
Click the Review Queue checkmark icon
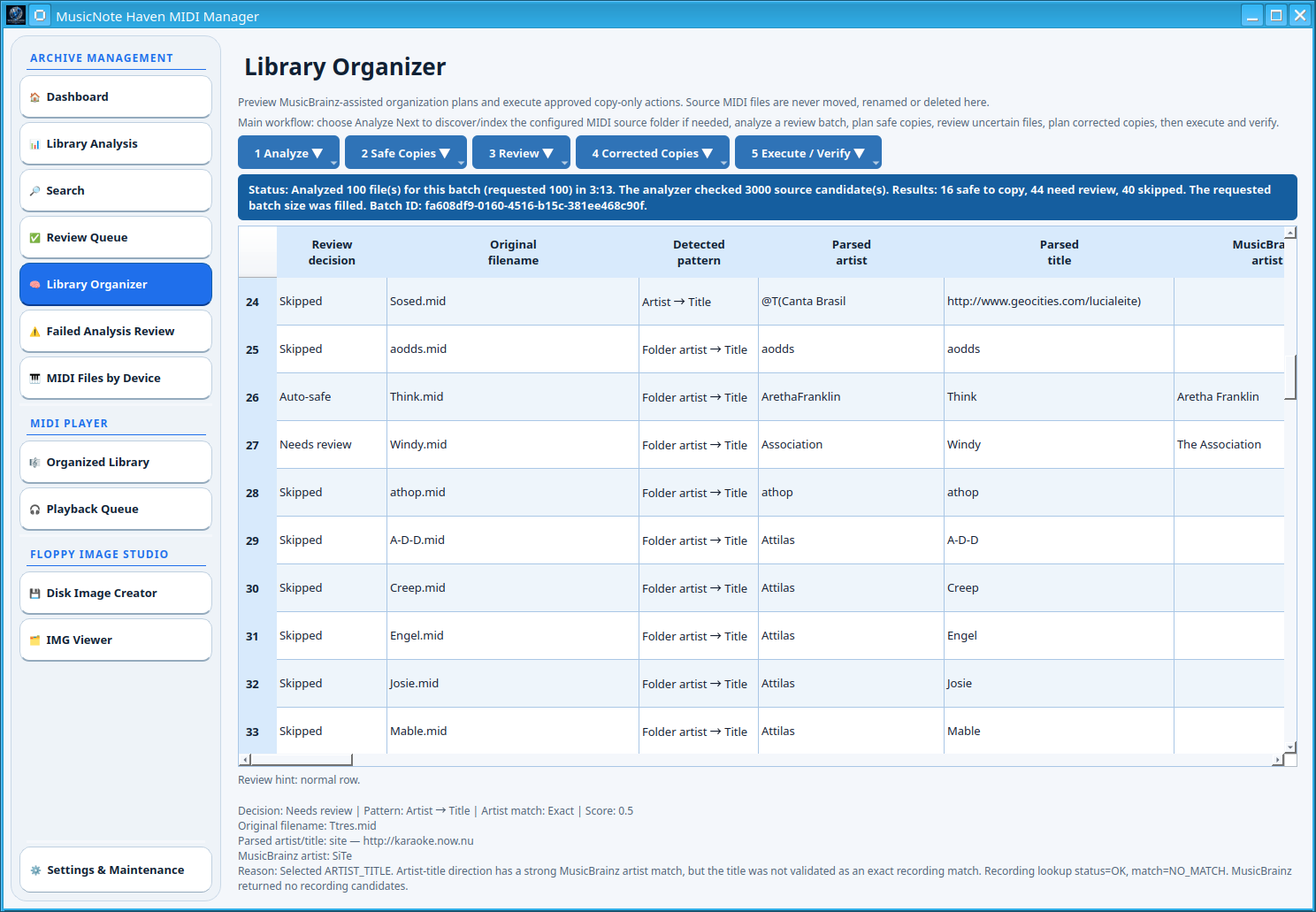(35, 238)
